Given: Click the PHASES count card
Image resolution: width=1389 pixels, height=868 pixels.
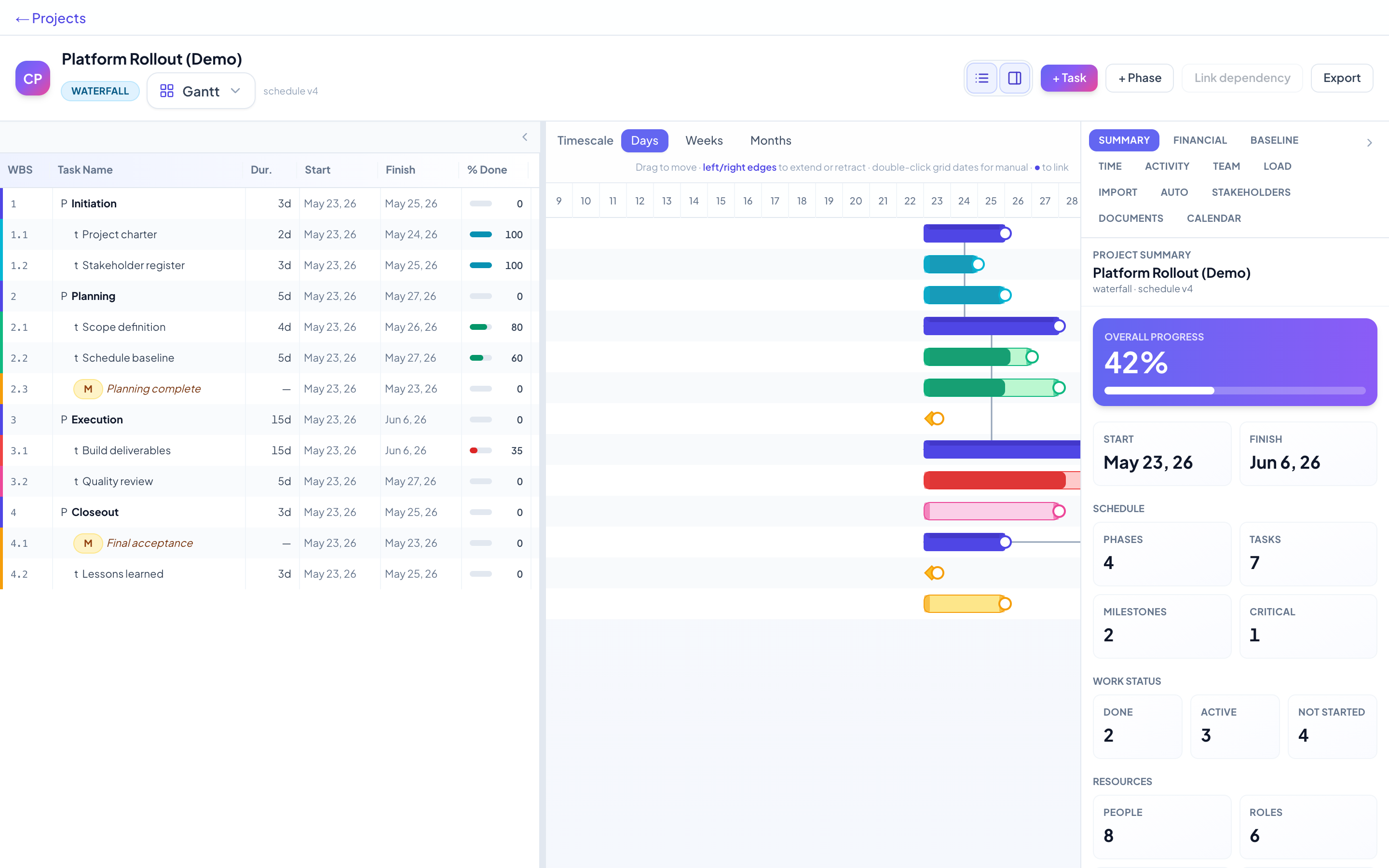Looking at the screenshot, I should tap(1162, 554).
